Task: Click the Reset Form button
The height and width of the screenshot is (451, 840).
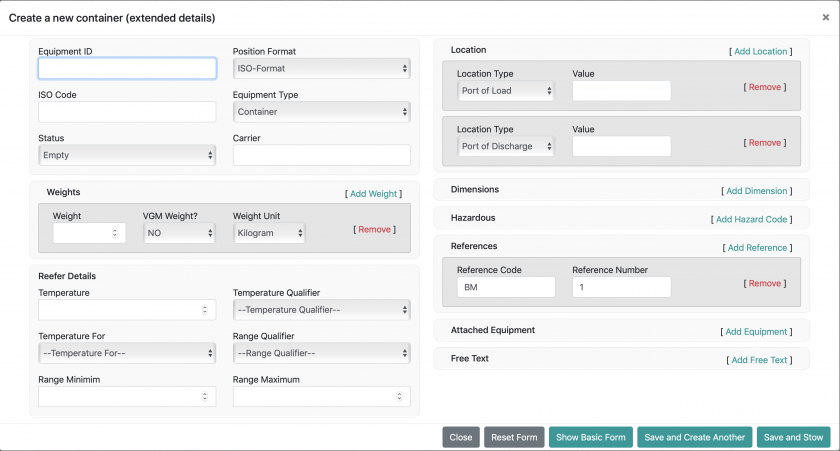Action: coord(514,437)
